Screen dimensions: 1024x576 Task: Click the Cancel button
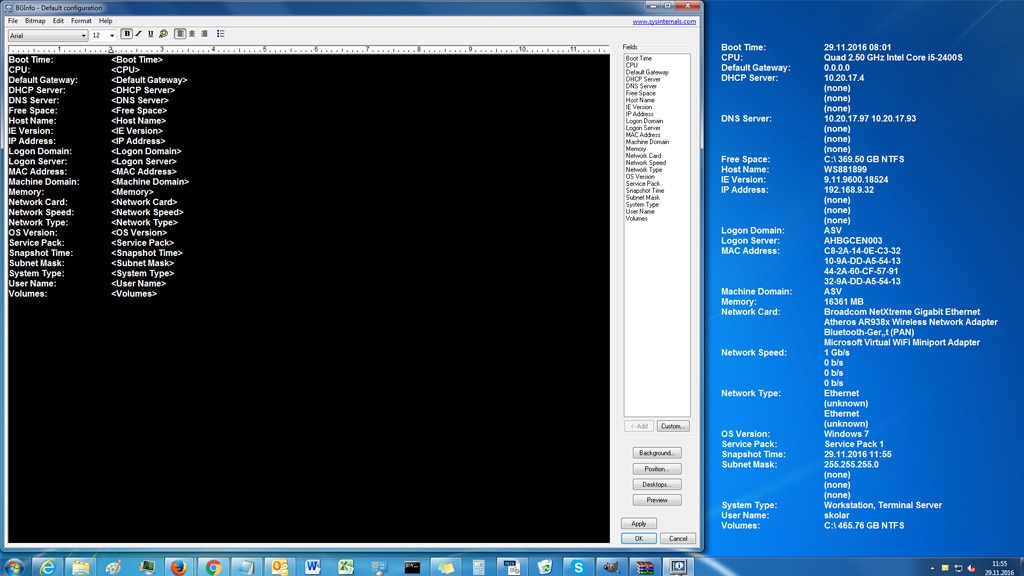pos(678,539)
